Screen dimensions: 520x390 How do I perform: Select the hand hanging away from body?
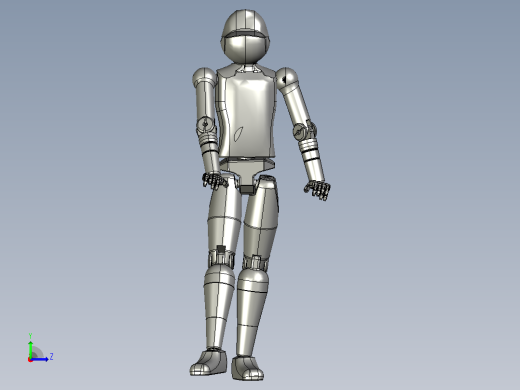pyautogui.click(x=317, y=190)
